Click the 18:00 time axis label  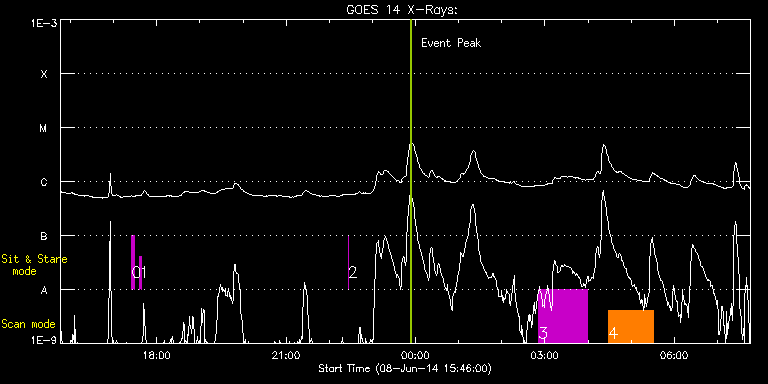(x=156, y=356)
